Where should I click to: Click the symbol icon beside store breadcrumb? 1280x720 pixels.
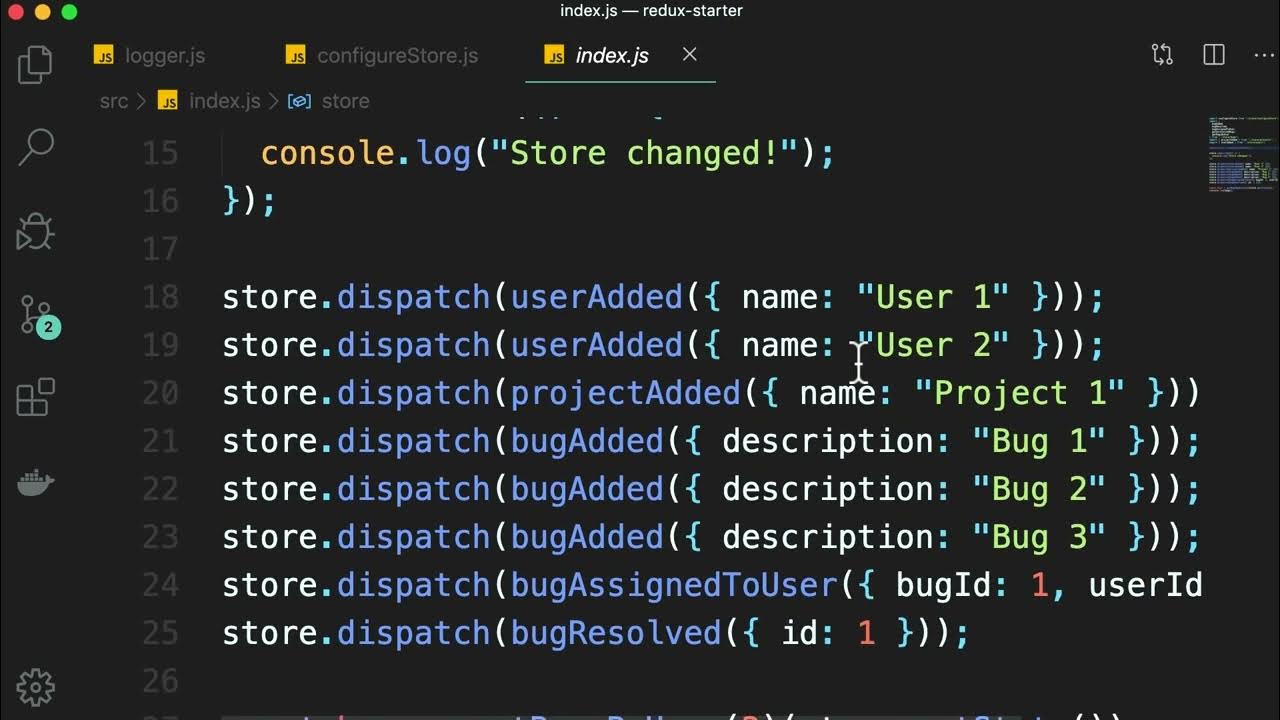pos(299,101)
